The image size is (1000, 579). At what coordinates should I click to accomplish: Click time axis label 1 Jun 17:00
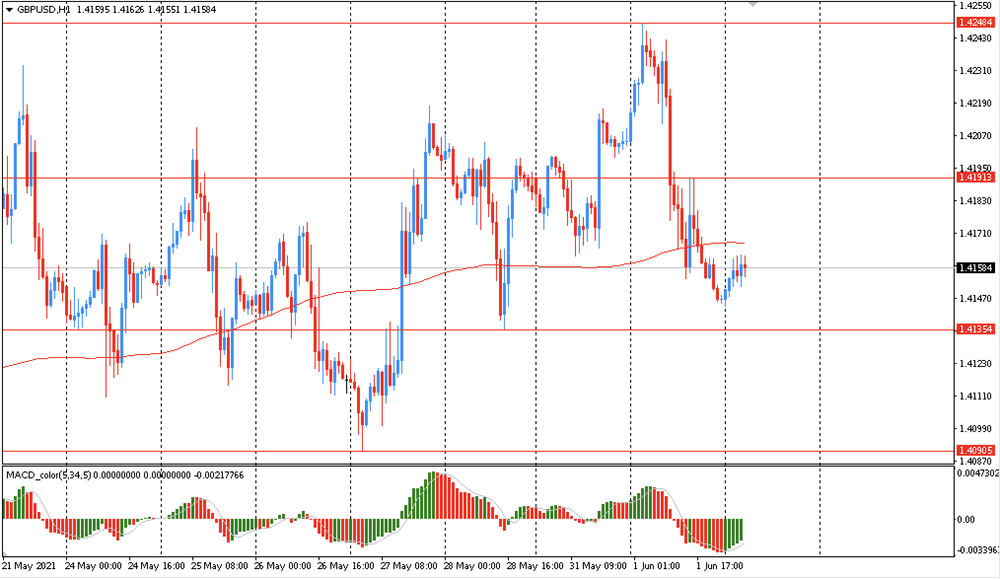pos(719,566)
